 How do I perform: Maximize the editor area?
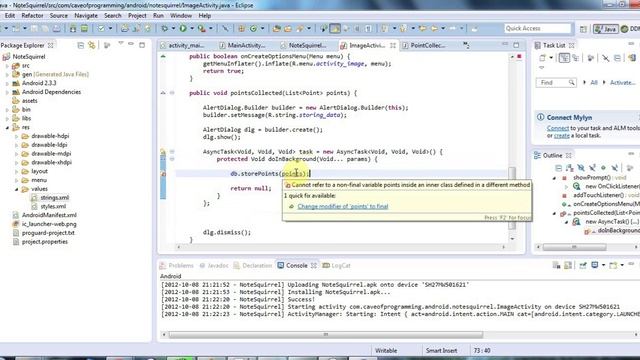516,44
